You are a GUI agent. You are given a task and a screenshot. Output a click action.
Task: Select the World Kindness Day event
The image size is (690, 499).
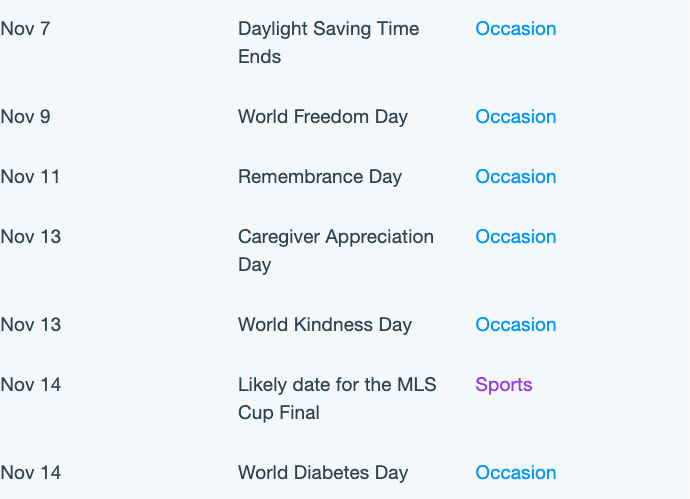click(x=325, y=325)
